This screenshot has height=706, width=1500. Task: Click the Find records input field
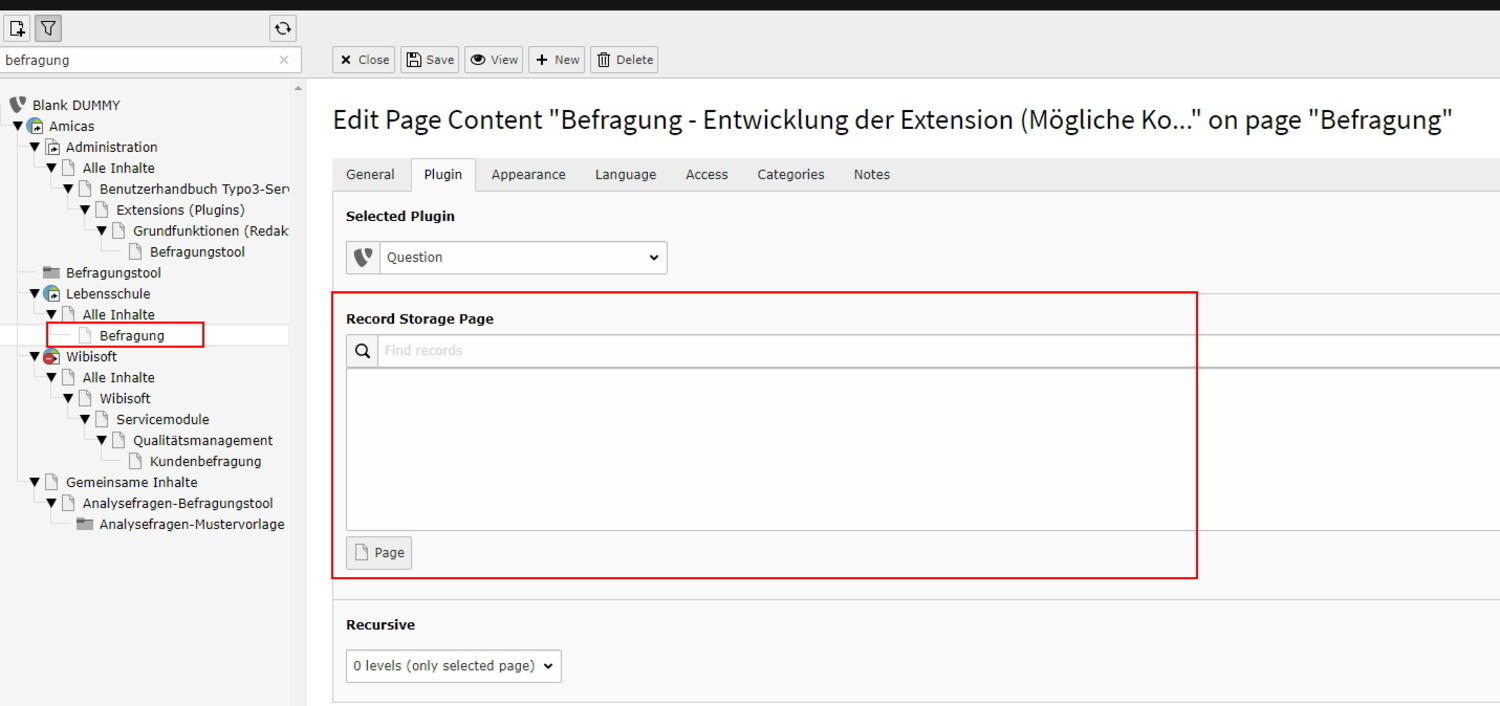tap(938, 351)
